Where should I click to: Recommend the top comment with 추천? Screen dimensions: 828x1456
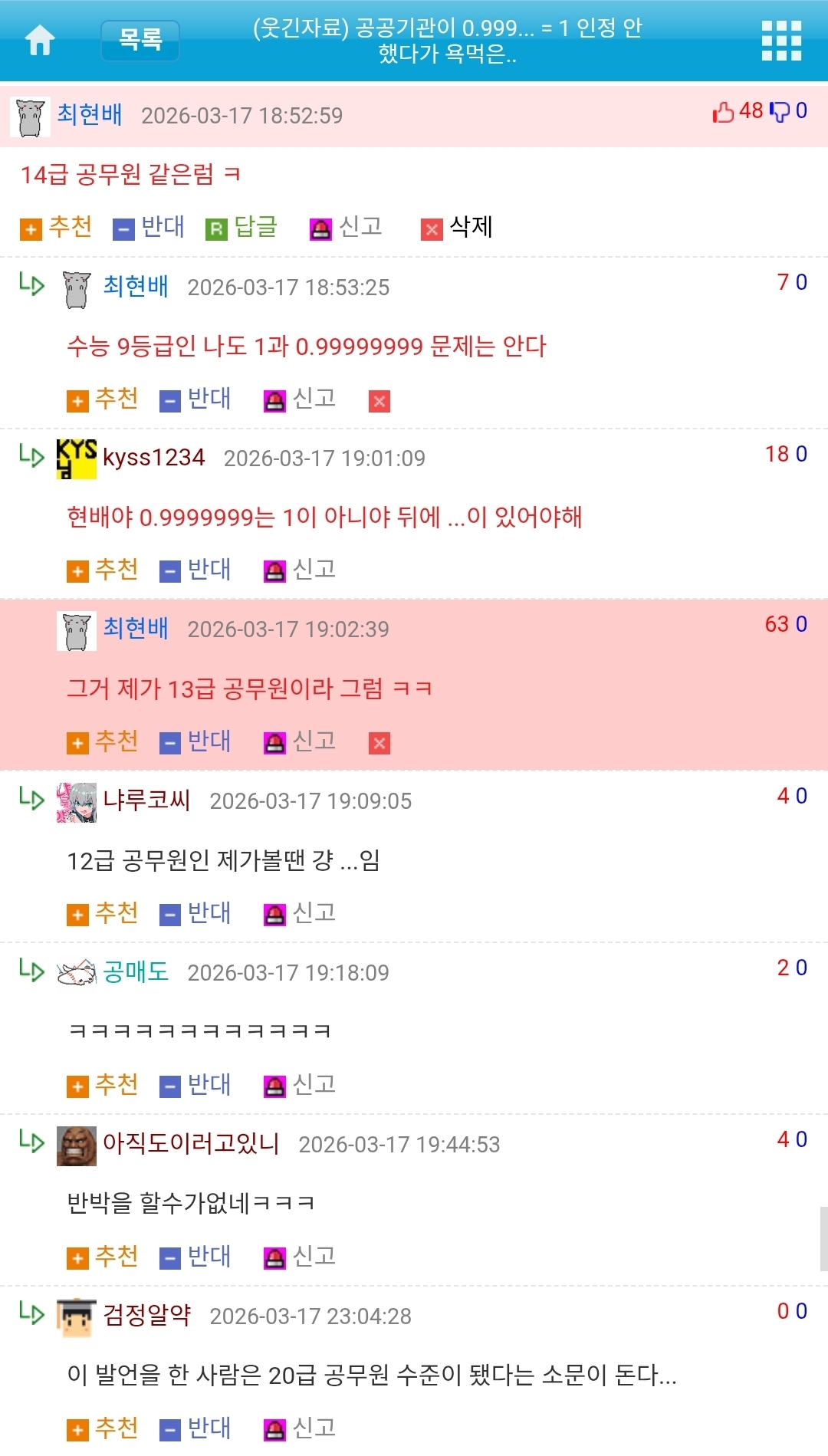pyautogui.click(x=56, y=227)
